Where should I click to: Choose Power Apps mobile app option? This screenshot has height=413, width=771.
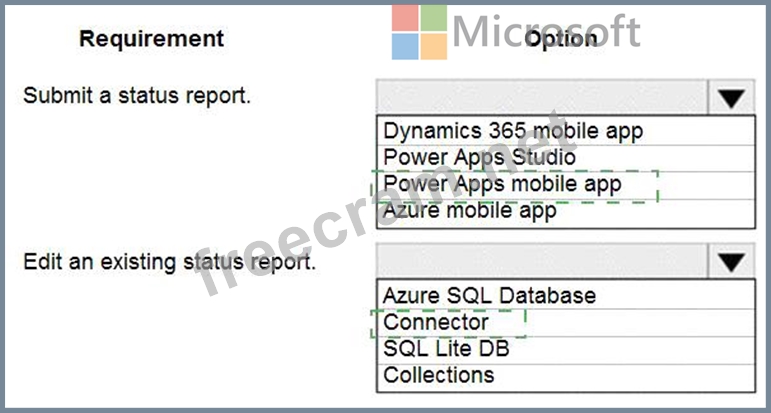(565, 185)
